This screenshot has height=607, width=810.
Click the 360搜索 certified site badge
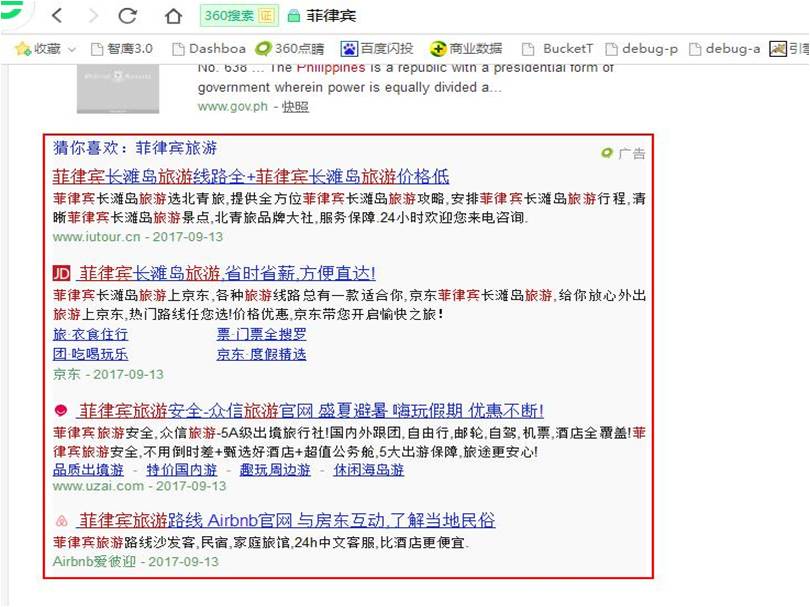tap(239, 15)
